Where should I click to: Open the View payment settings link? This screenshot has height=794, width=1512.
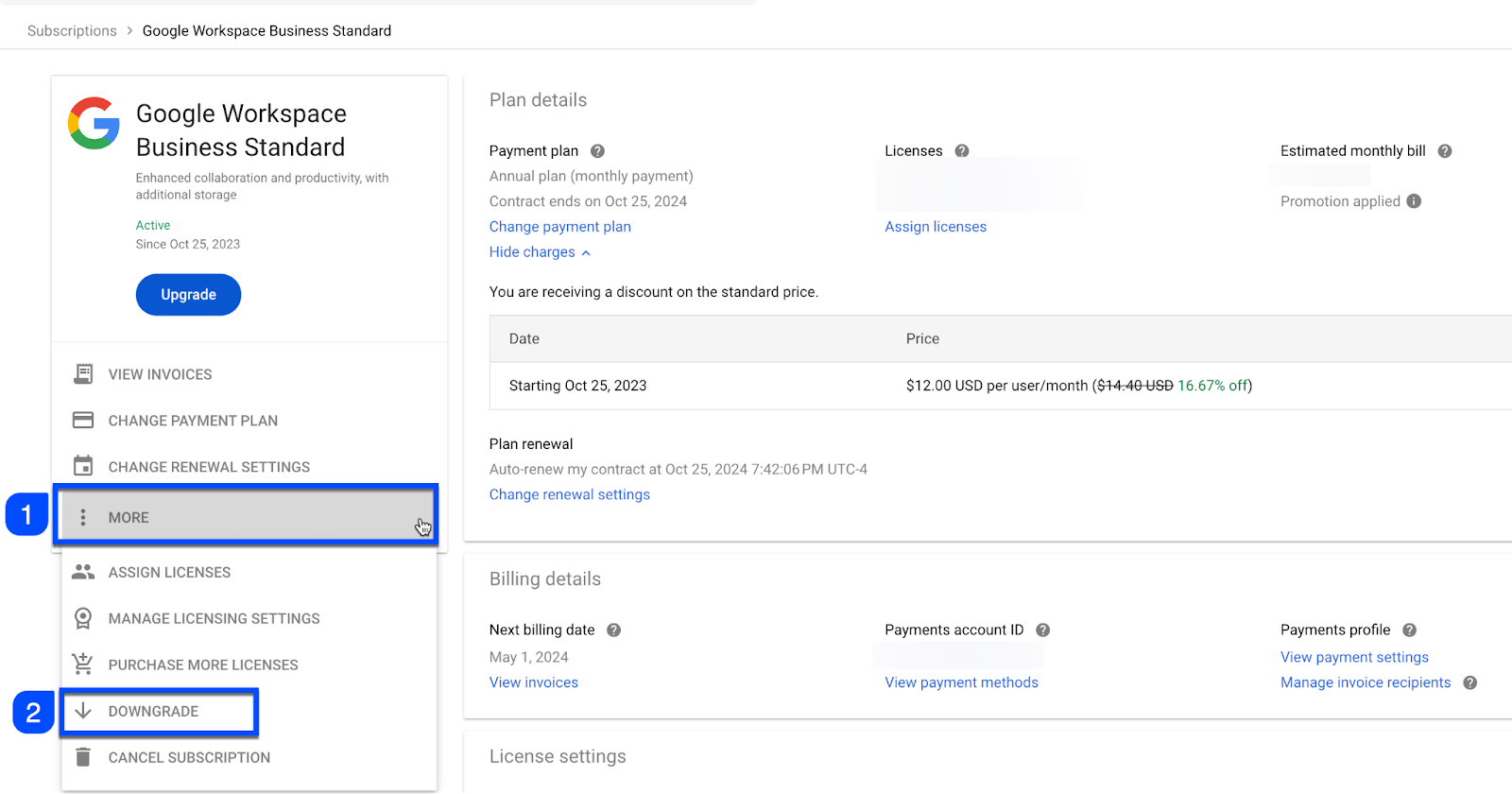1354,657
